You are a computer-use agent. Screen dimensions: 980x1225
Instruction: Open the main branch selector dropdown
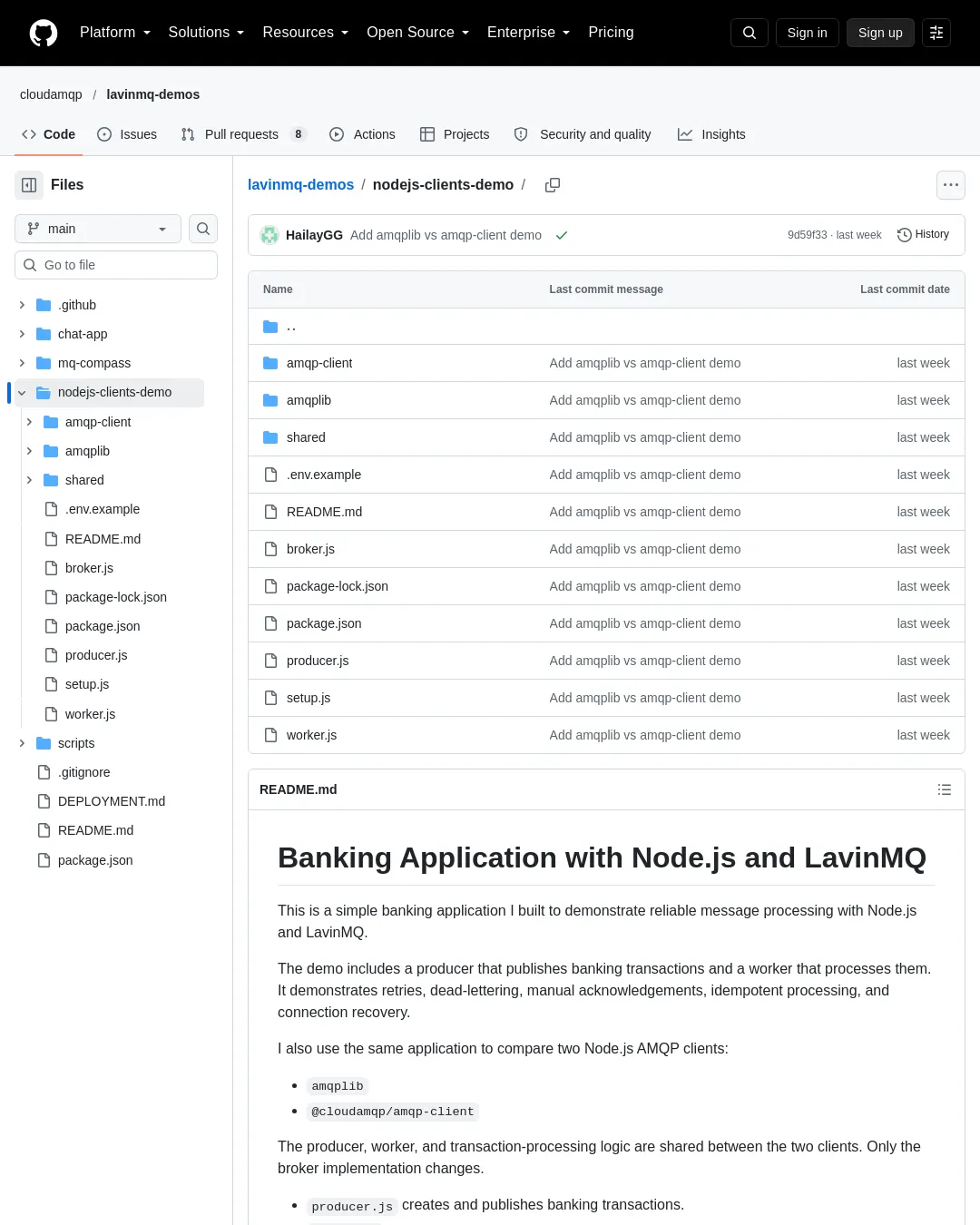[98, 229]
